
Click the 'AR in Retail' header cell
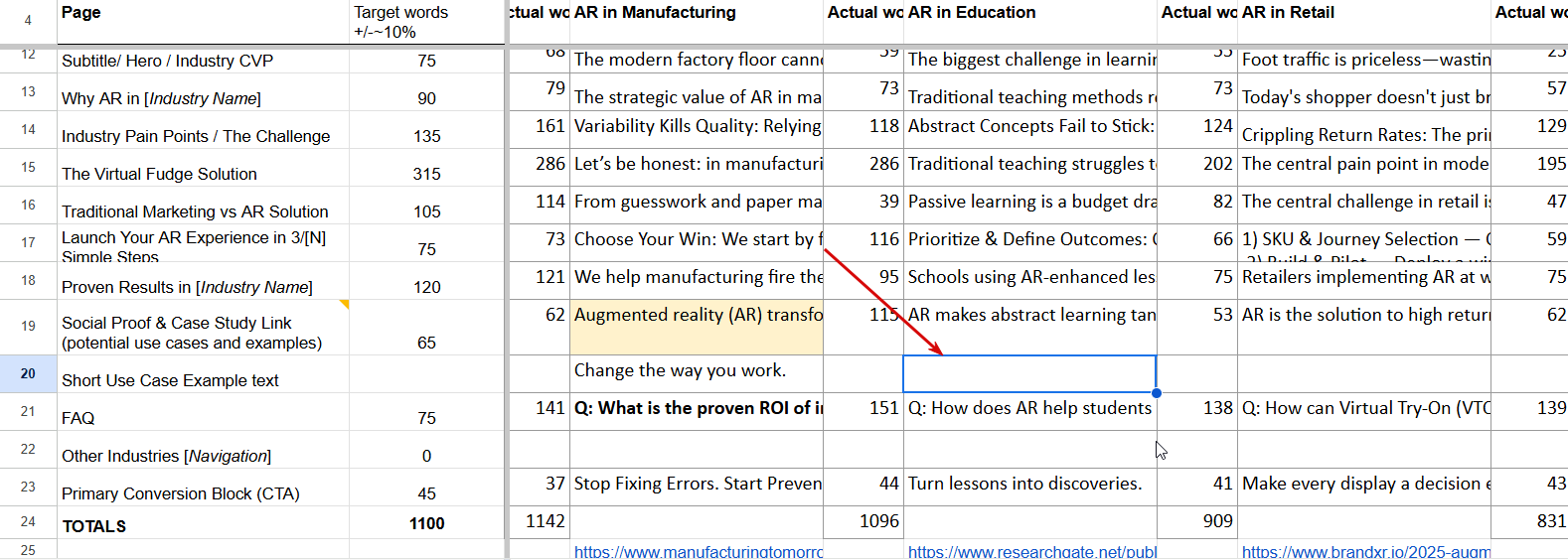1363,13
